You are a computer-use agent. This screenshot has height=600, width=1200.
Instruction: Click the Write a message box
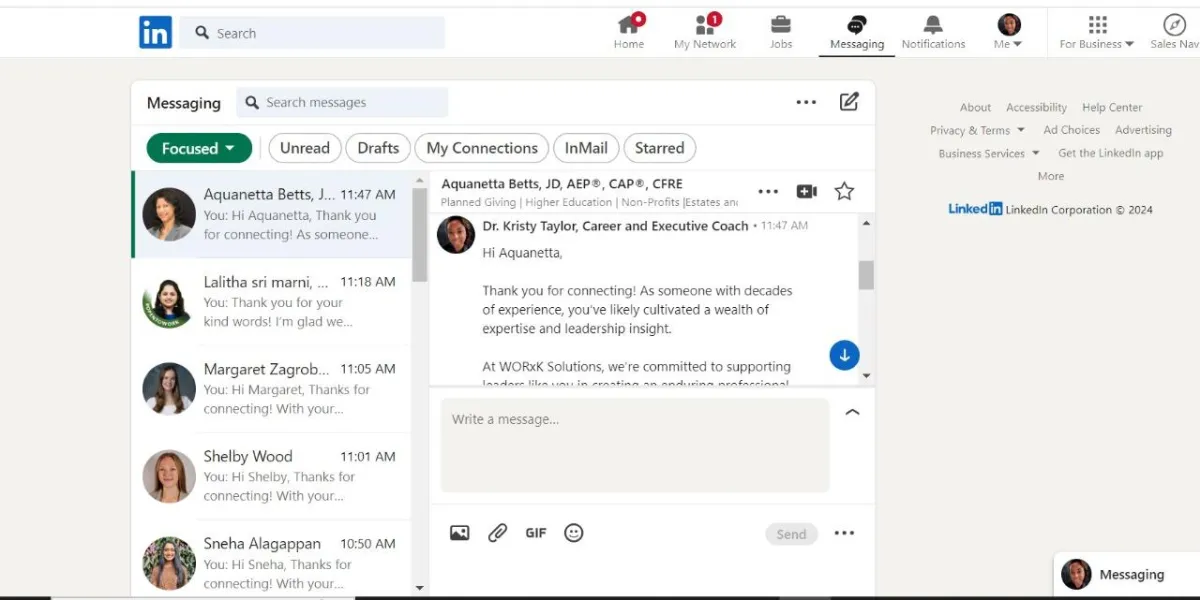pos(635,445)
